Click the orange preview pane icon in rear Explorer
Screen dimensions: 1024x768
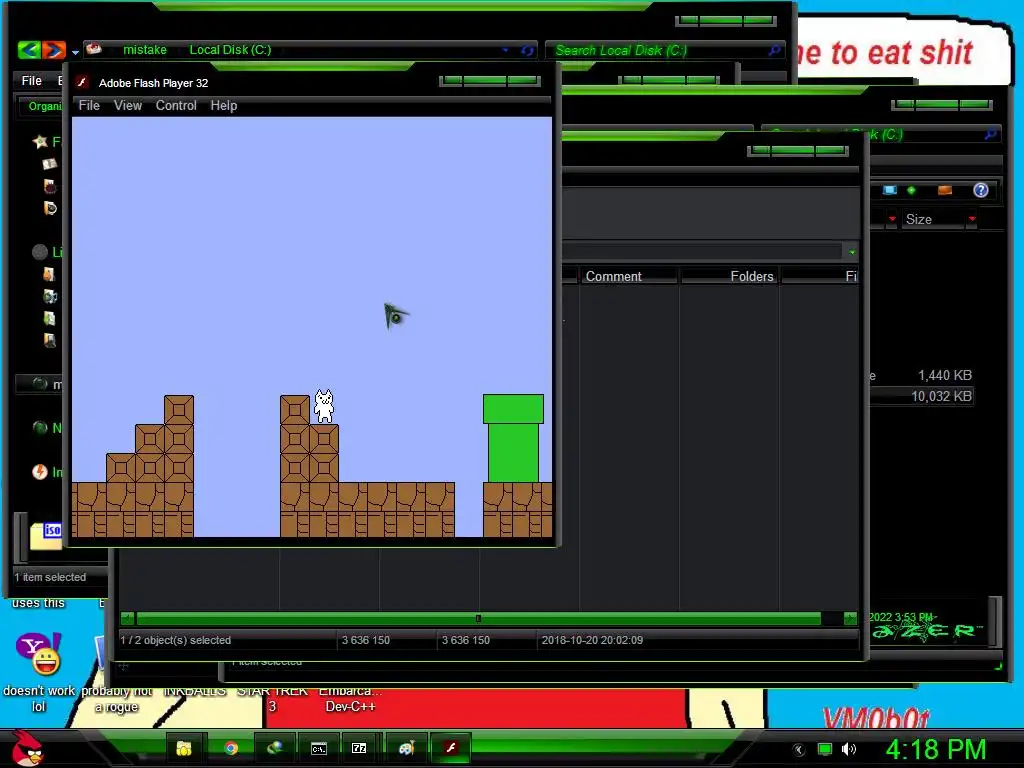coord(944,190)
